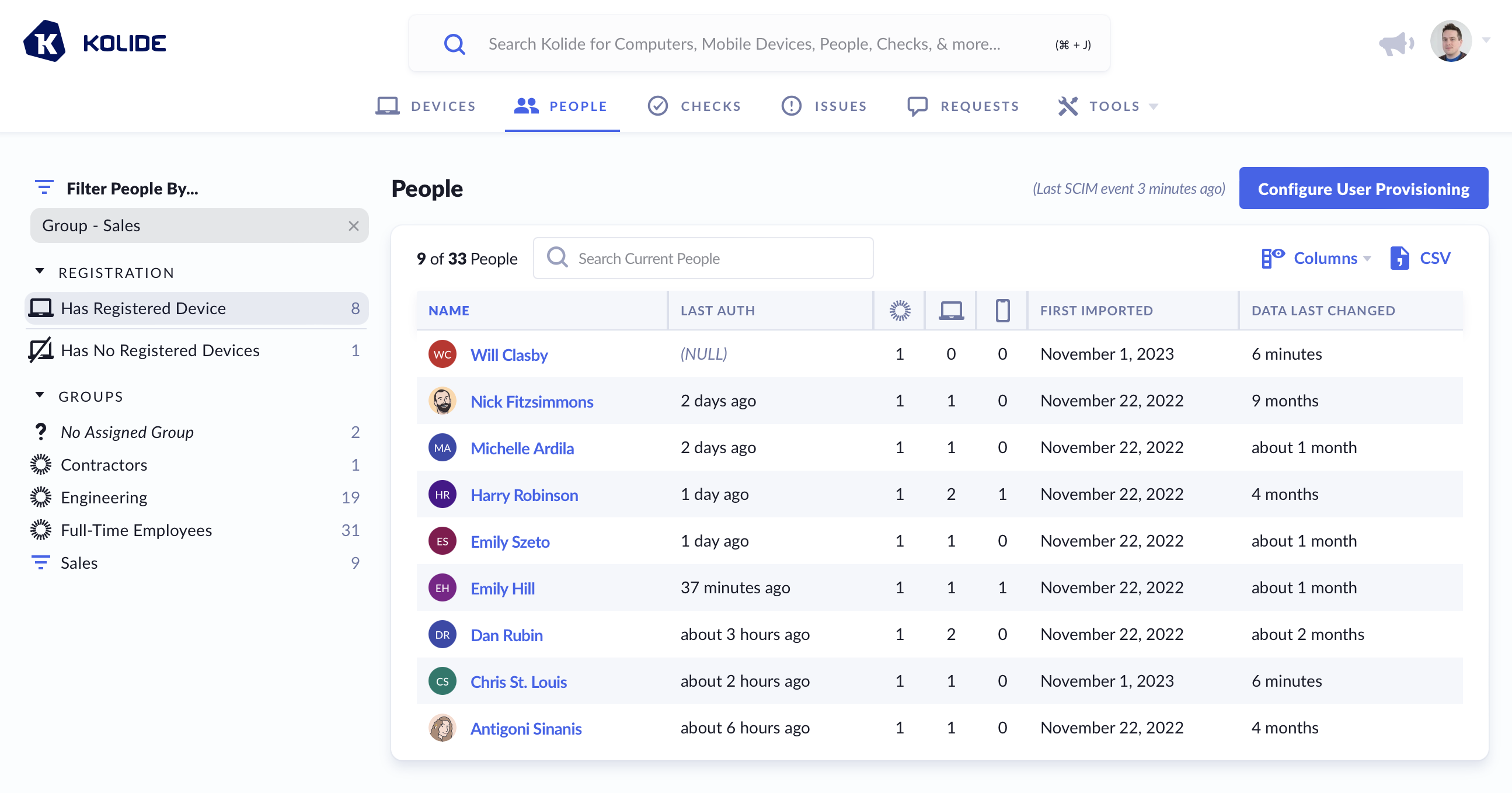Image resolution: width=1512 pixels, height=793 pixels.
Task: Click the CSV export file icon
Action: [x=1399, y=258]
